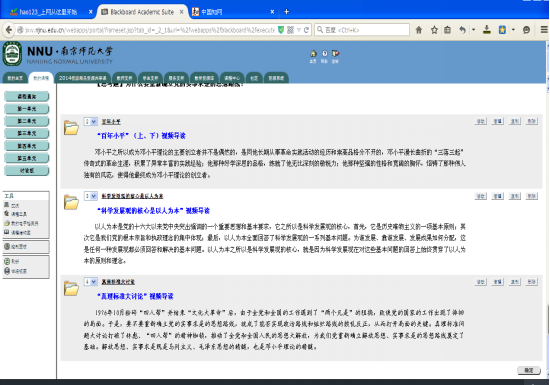Click the bookmark star icon in browser toolbar
The width and height of the screenshot is (550, 385).
click(x=434, y=30)
